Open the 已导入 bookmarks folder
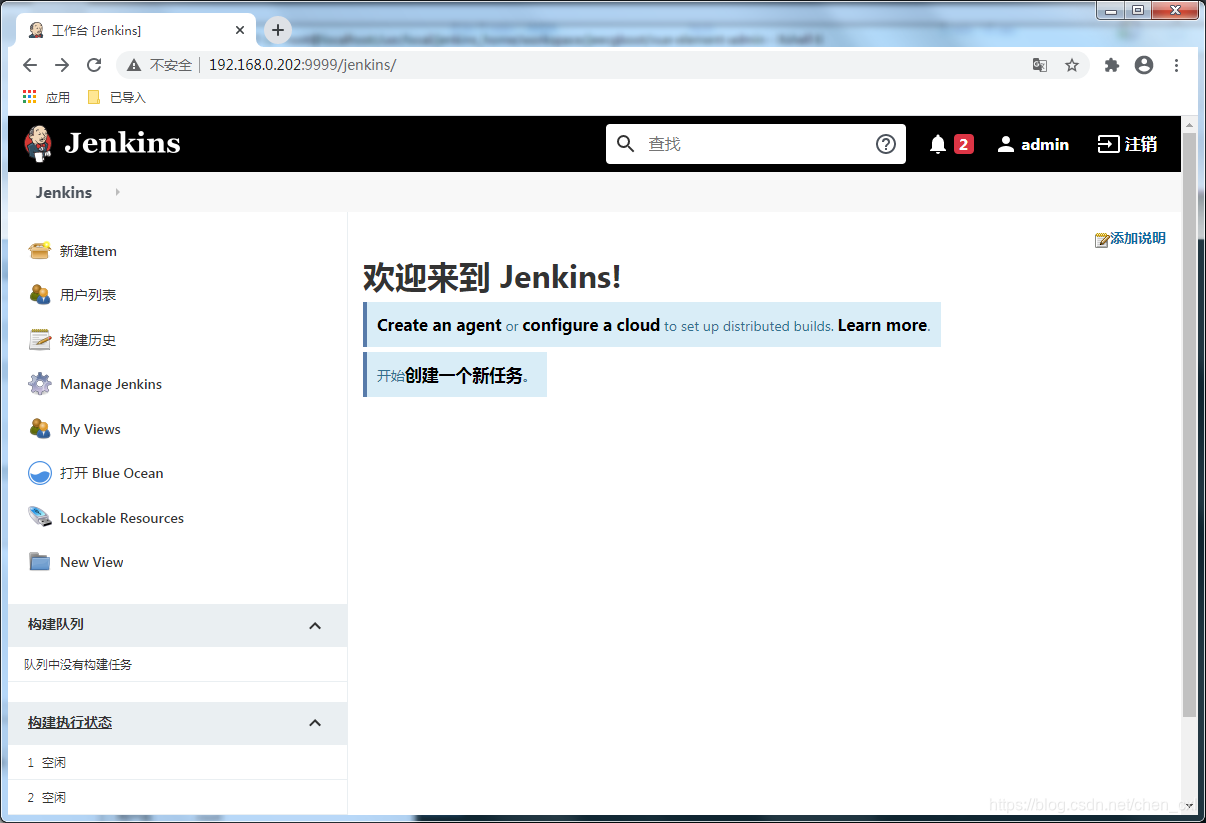The width and height of the screenshot is (1206, 823). [x=117, y=97]
